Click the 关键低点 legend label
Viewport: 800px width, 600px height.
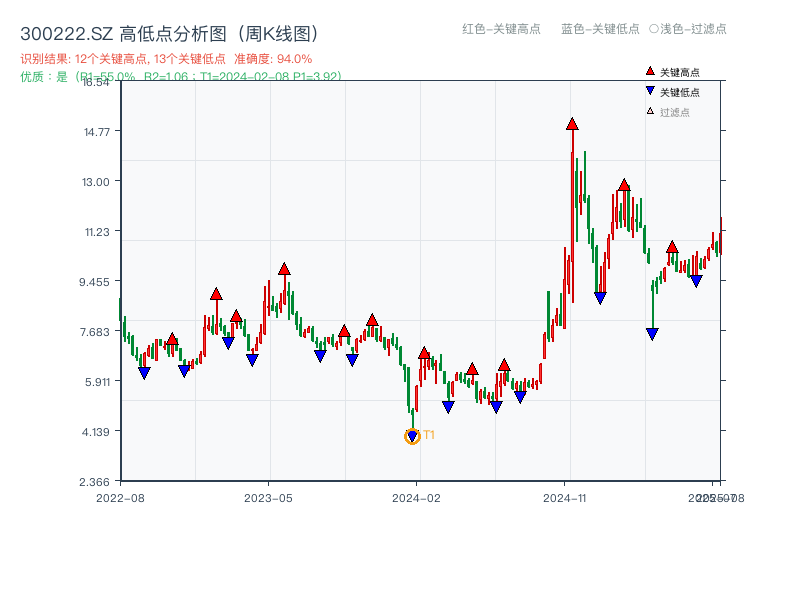click(x=680, y=92)
